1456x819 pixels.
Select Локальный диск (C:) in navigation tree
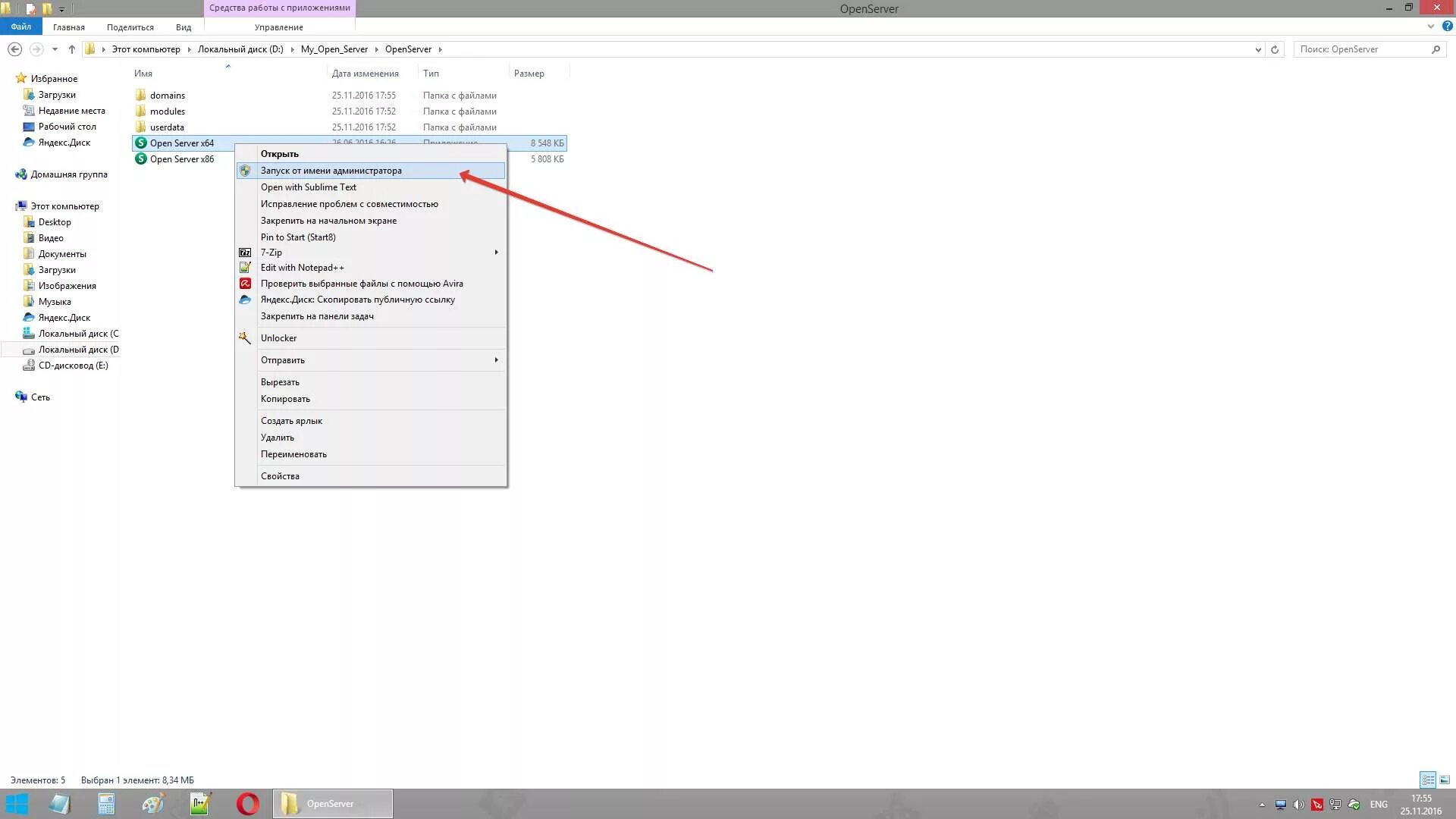(78, 334)
